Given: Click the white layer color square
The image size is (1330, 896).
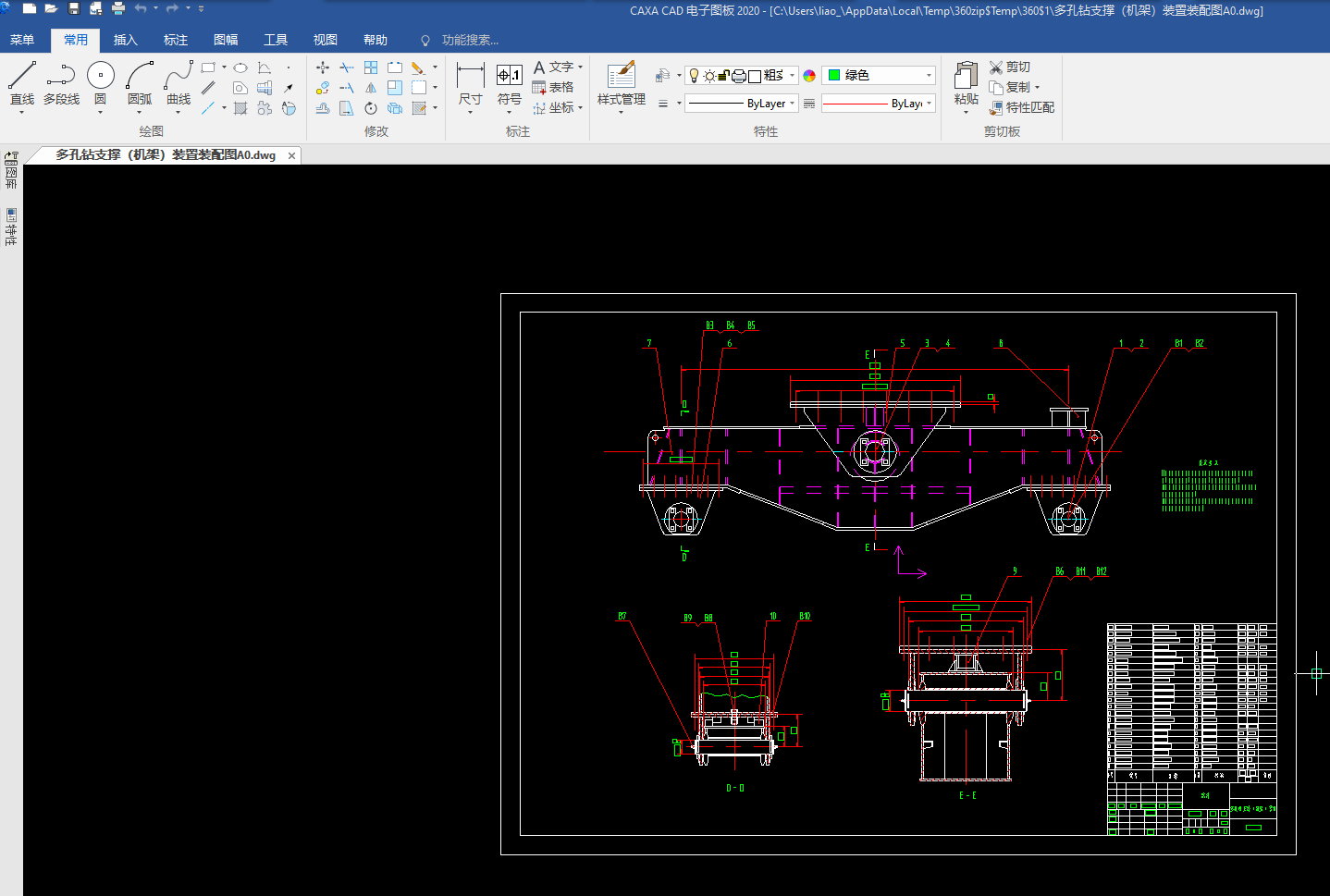Looking at the screenshot, I should tap(755, 76).
